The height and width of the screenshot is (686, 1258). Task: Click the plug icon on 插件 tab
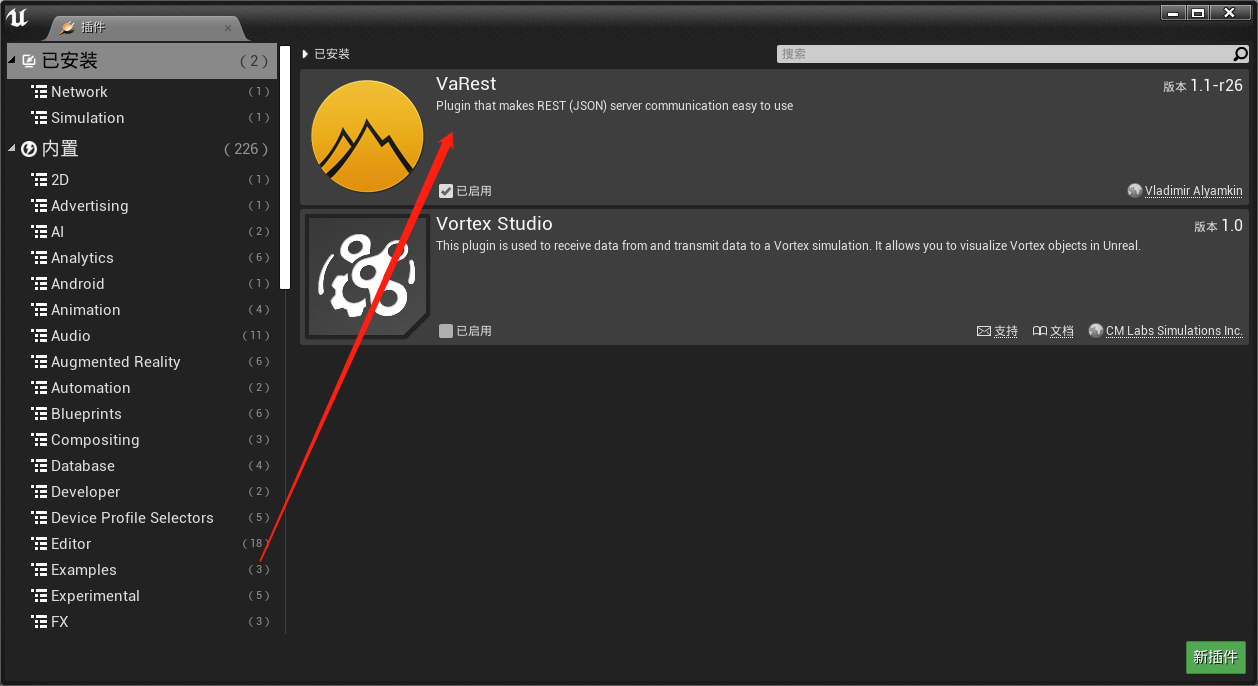tap(67, 27)
